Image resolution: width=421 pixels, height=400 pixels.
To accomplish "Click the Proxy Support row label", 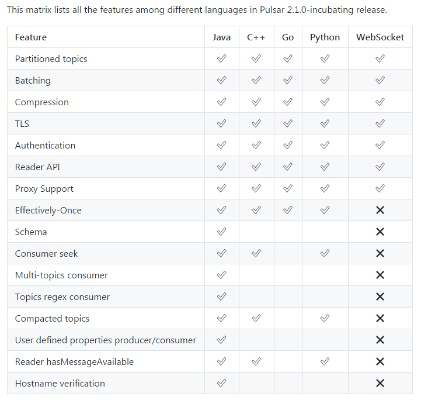I will [44, 189].
